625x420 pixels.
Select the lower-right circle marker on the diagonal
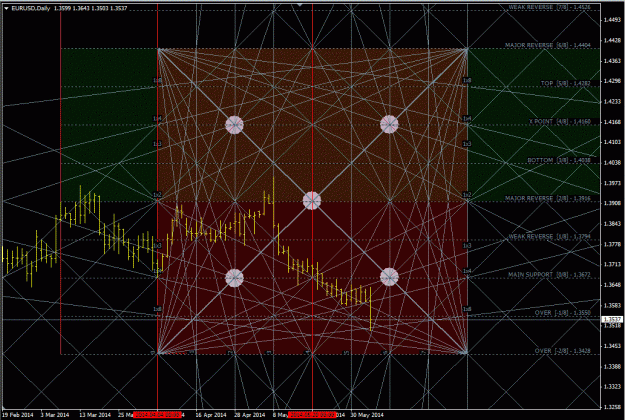coord(389,277)
